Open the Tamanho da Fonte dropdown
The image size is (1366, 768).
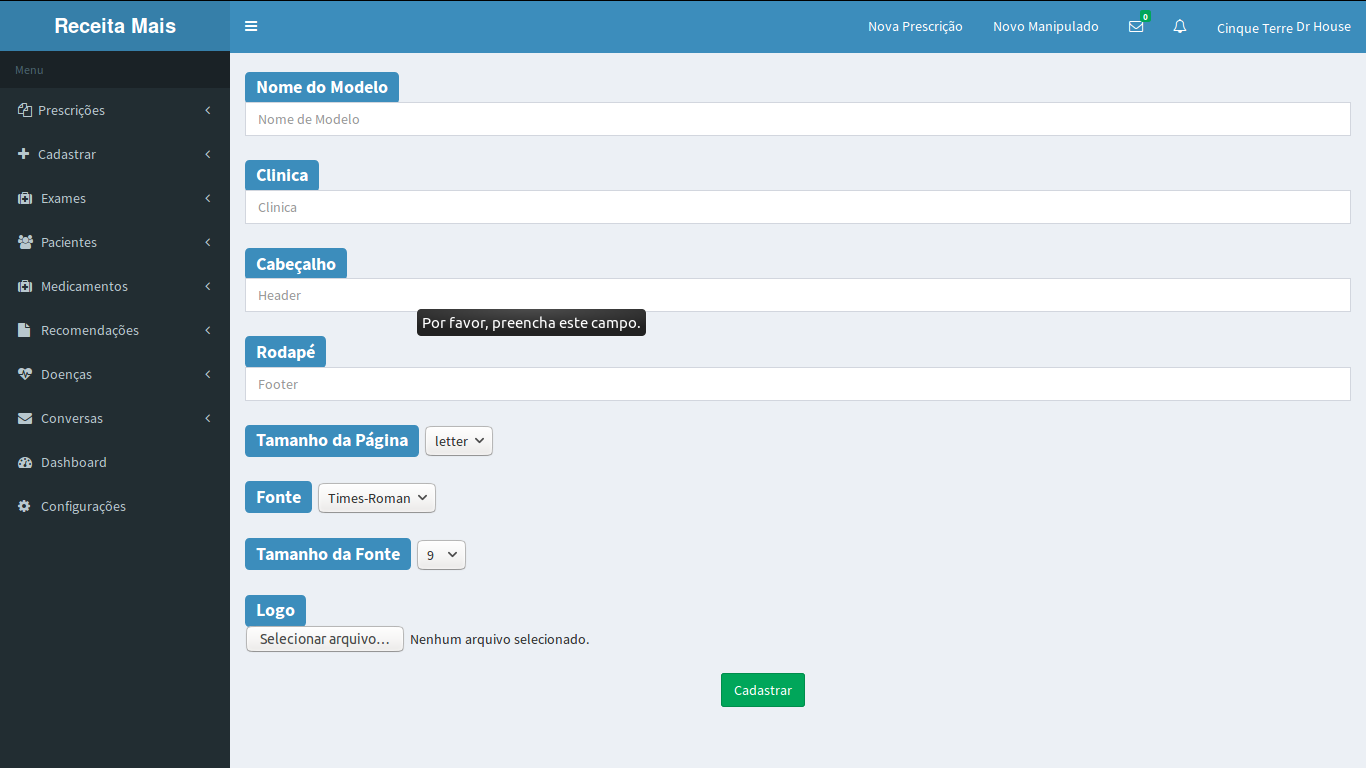click(x=441, y=555)
